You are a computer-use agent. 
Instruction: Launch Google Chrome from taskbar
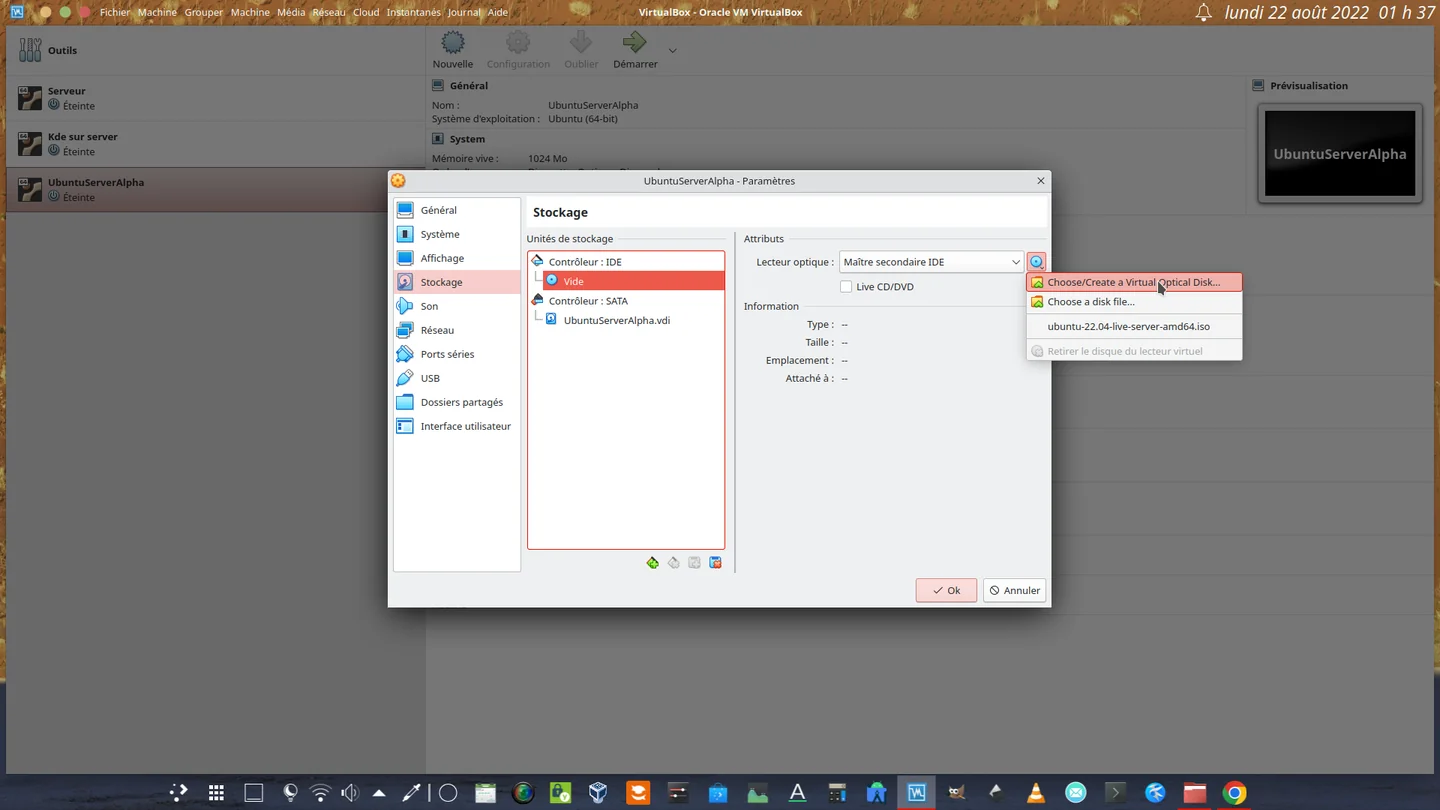(x=1235, y=793)
